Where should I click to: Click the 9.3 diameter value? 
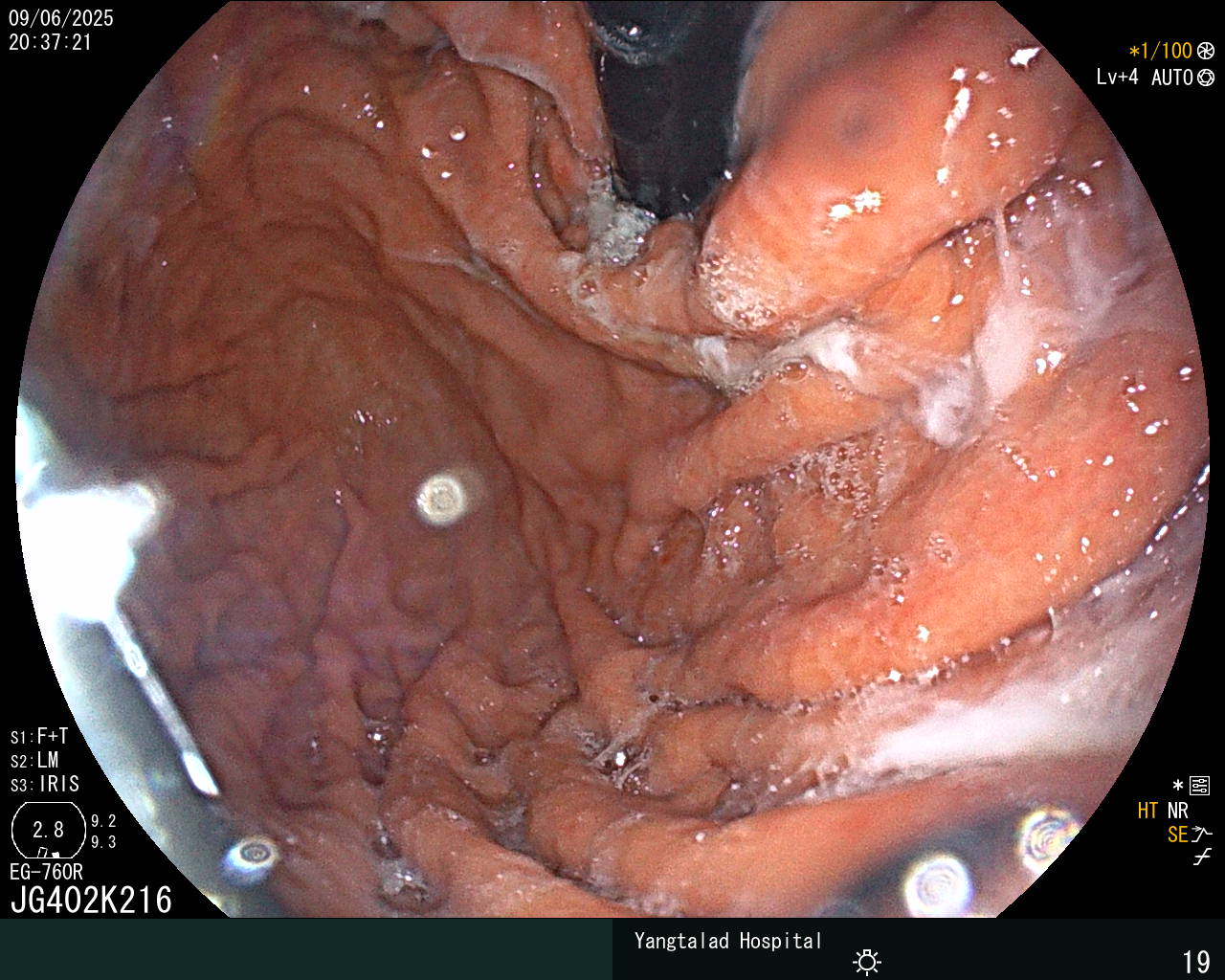[x=103, y=842]
